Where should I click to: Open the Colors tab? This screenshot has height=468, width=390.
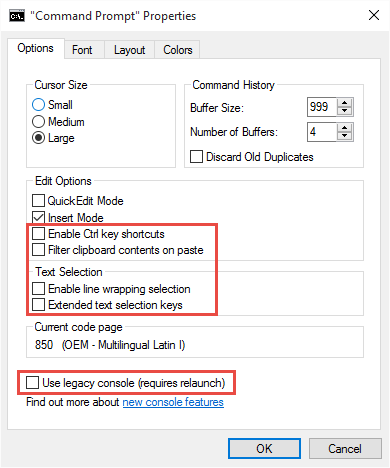click(177, 50)
